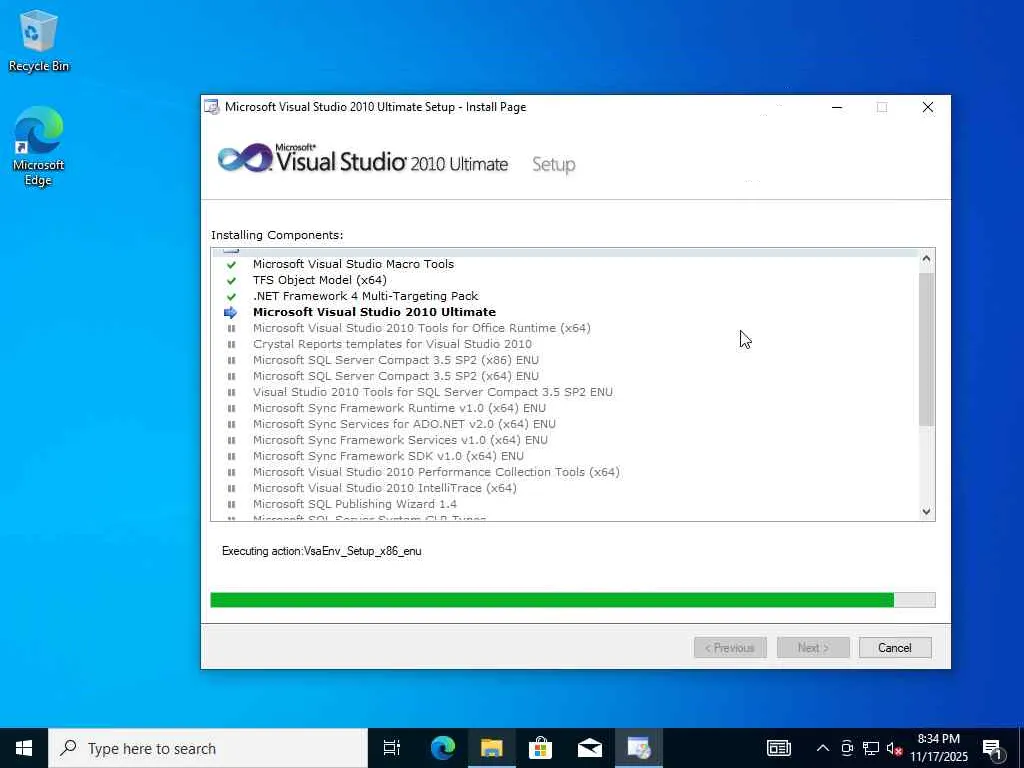The height and width of the screenshot is (768, 1024).
Task: Click checkmark beside .NET Framework 4 Multi-Targeting Pack
Action: pyautogui.click(x=231, y=296)
